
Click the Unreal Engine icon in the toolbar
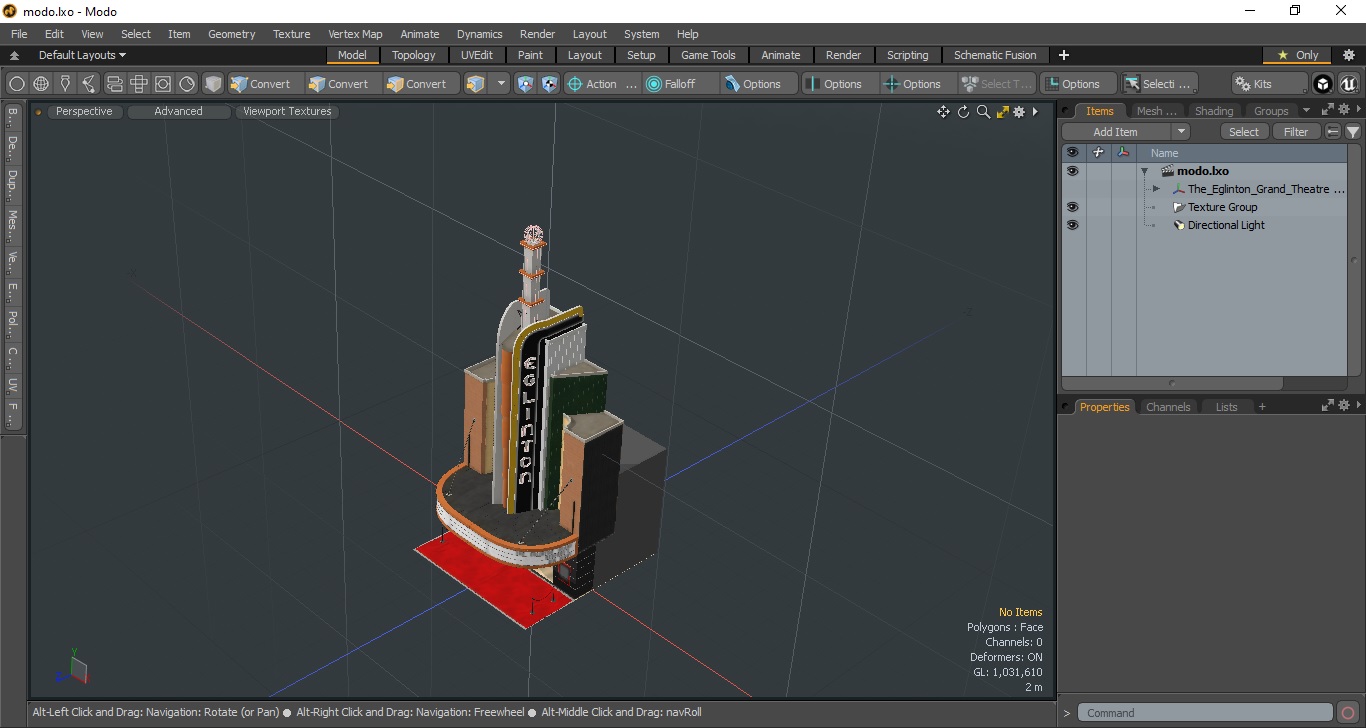coord(1348,84)
